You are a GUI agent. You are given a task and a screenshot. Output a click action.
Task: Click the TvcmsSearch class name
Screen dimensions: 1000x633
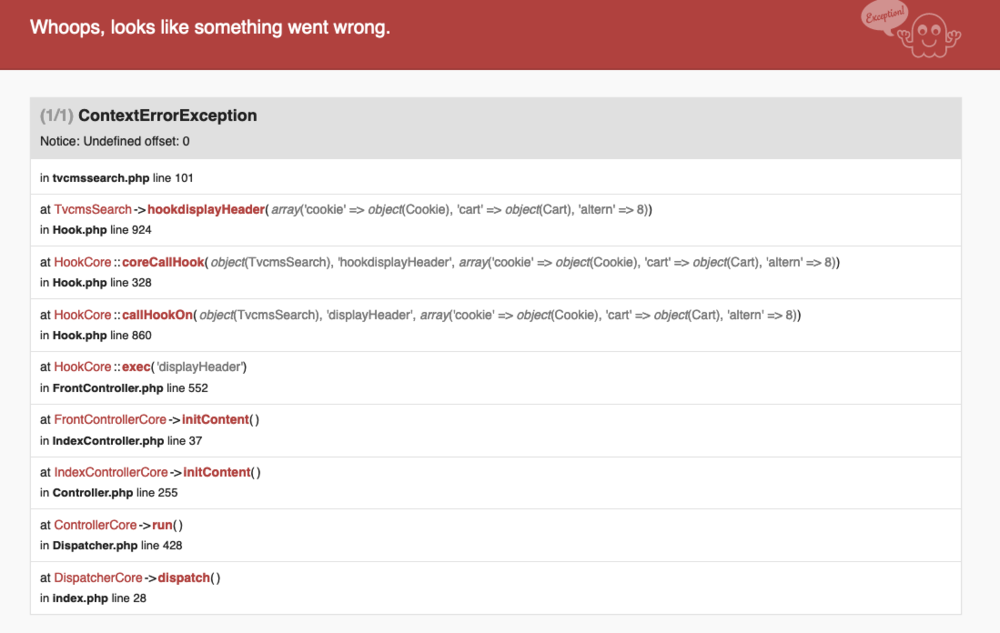[x=93, y=209]
